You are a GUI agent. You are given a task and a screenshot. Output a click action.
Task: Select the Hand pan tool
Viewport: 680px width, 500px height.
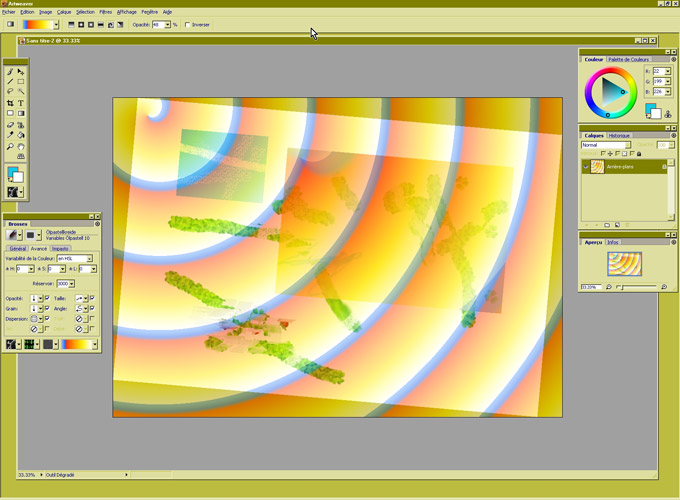point(21,147)
